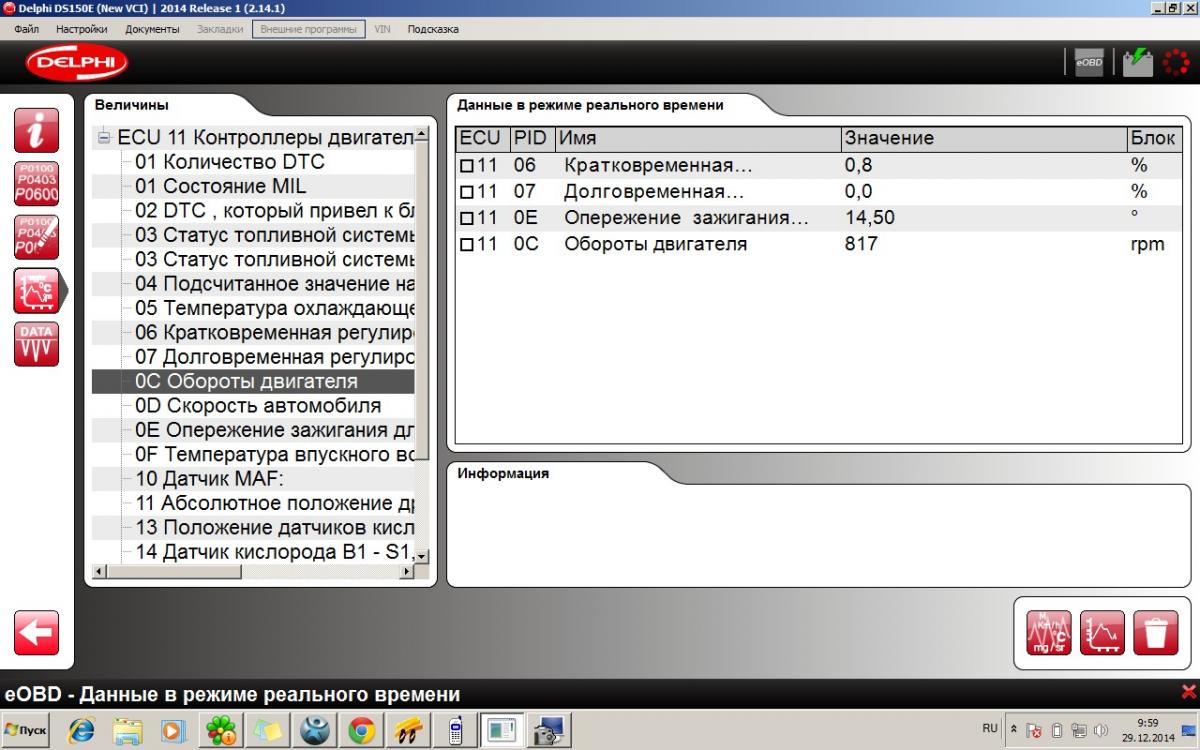Check the box for PID 07 row
1200x750 pixels.
(x=466, y=192)
